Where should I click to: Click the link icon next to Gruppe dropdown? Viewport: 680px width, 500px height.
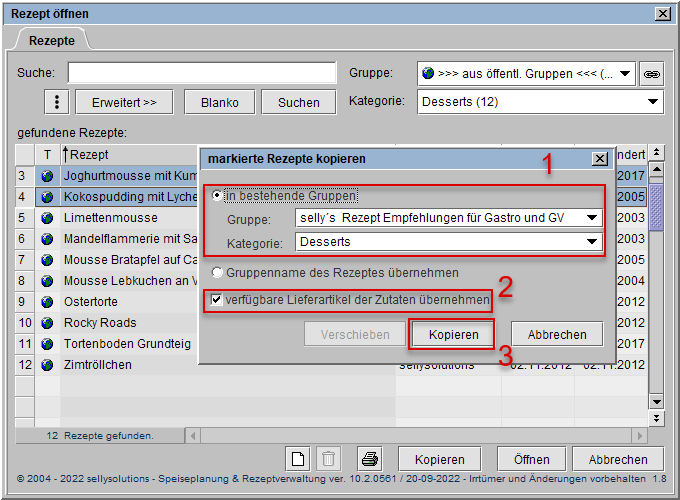(651, 74)
